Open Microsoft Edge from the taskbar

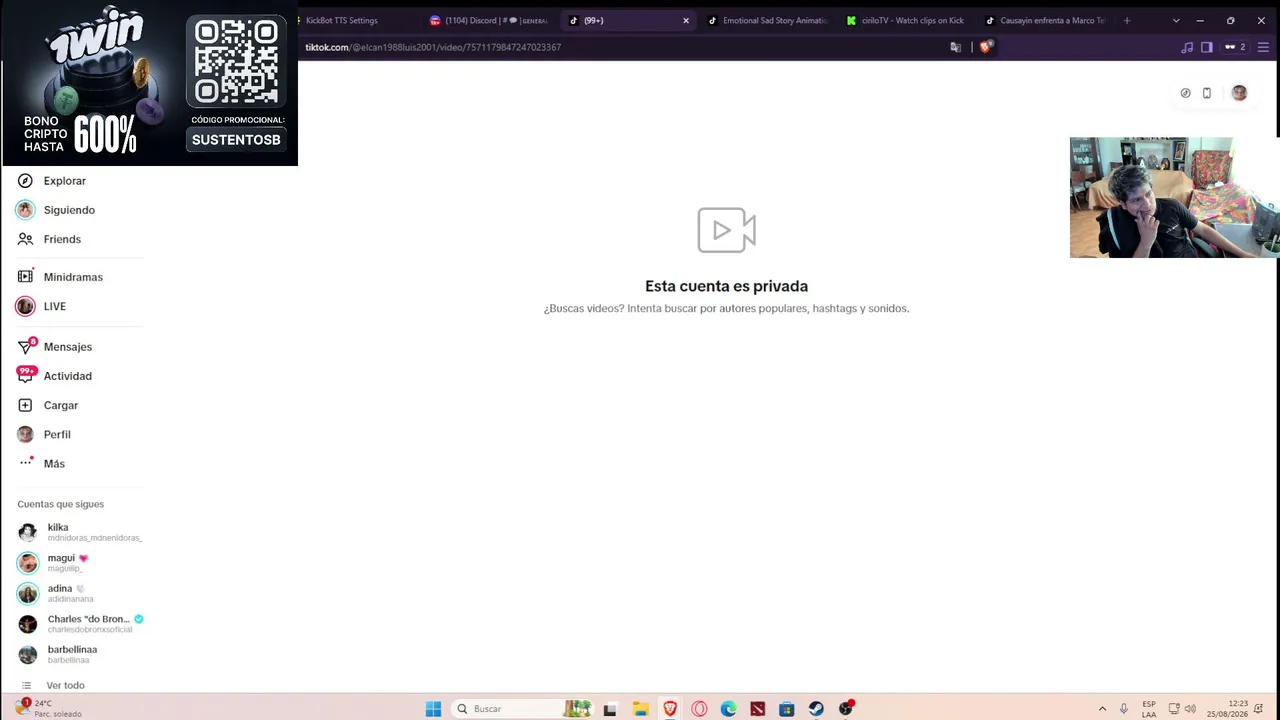coord(728,709)
